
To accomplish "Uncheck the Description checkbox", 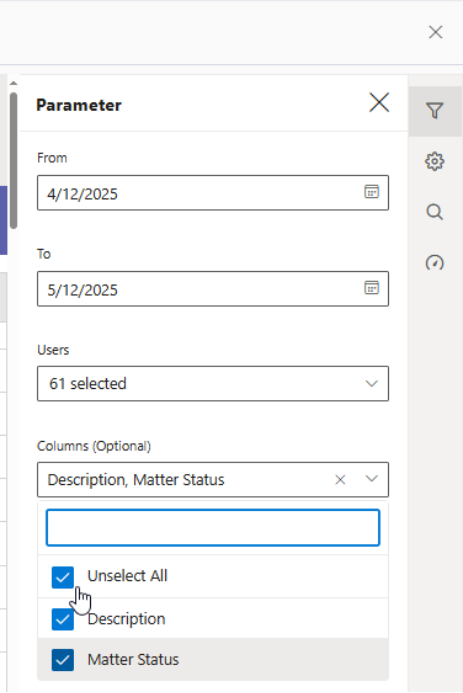I will (x=63, y=619).
